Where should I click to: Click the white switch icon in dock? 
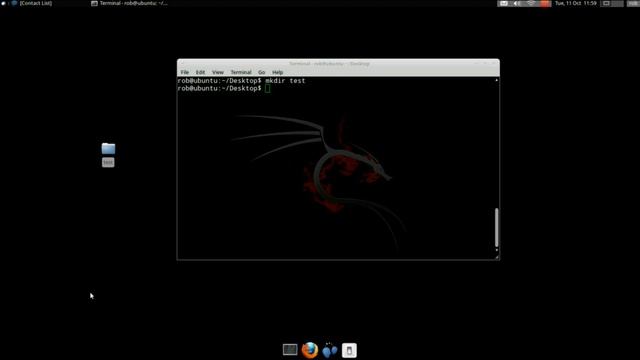tap(349, 350)
